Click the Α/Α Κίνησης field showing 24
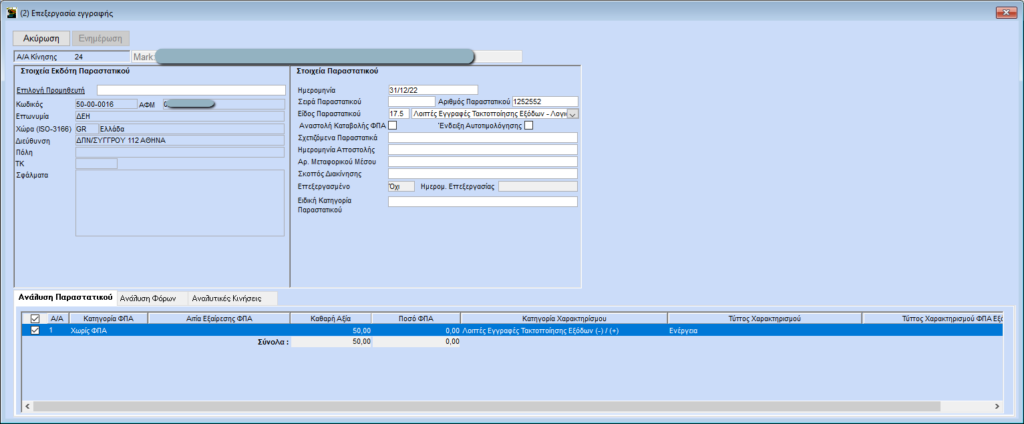Screen dimensions: 1024x424 (x=101, y=57)
